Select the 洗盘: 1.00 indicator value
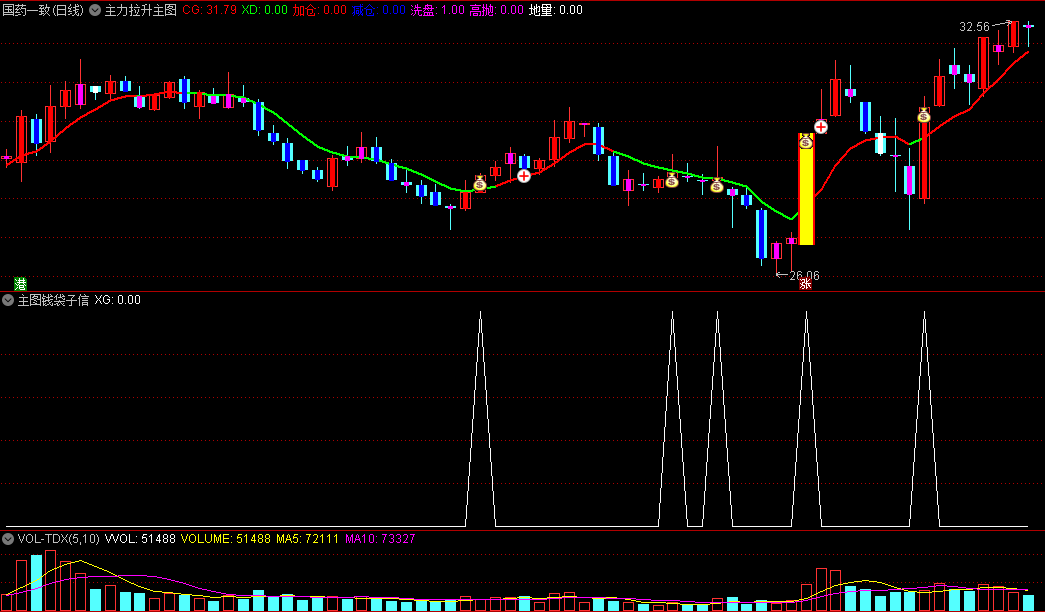1045x612 pixels. click(437, 10)
